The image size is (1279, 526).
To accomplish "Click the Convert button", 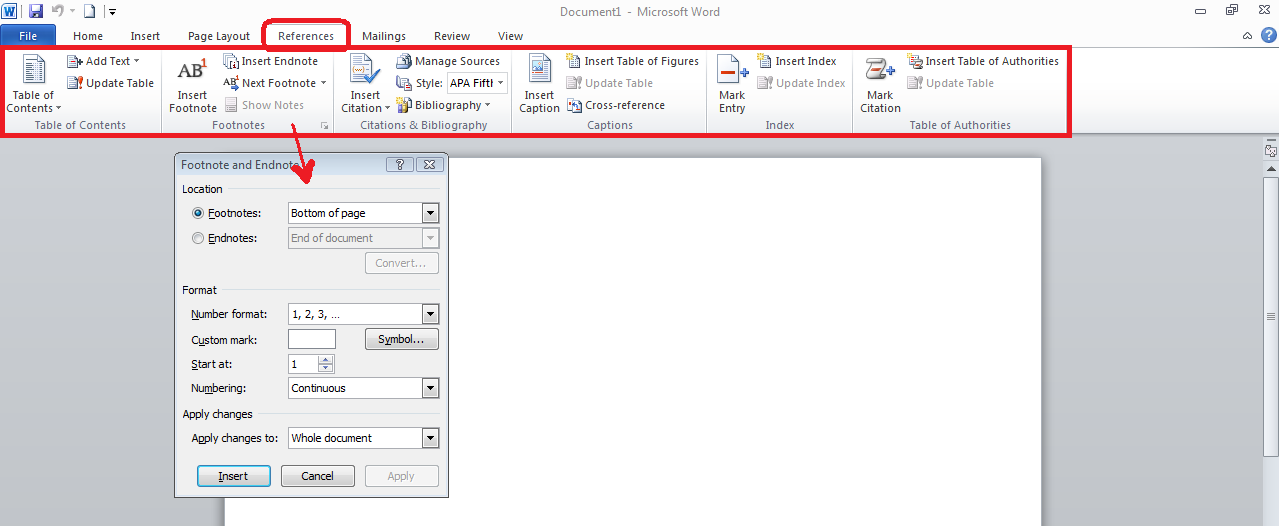I will click(401, 264).
